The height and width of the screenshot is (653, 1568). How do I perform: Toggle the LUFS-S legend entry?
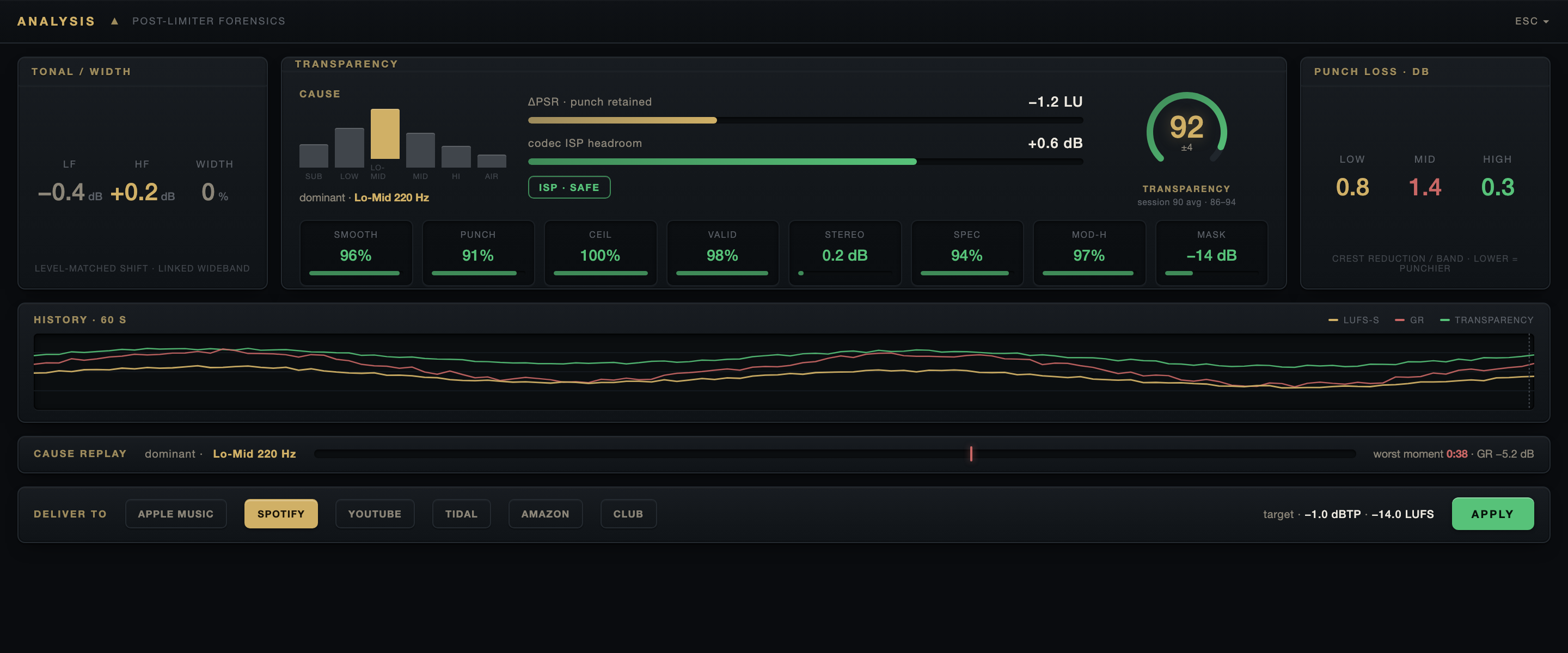[x=1353, y=320]
